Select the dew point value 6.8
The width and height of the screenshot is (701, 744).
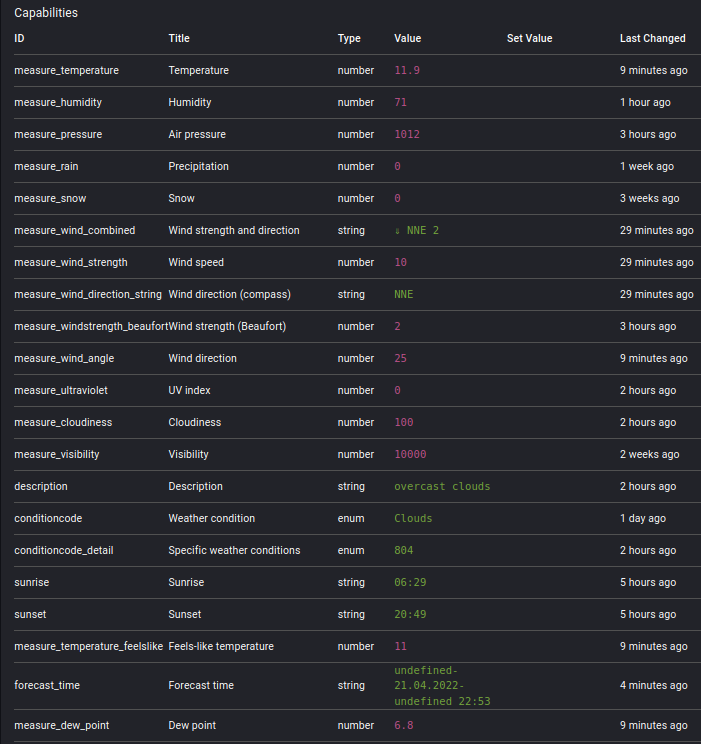(x=404, y=725)
